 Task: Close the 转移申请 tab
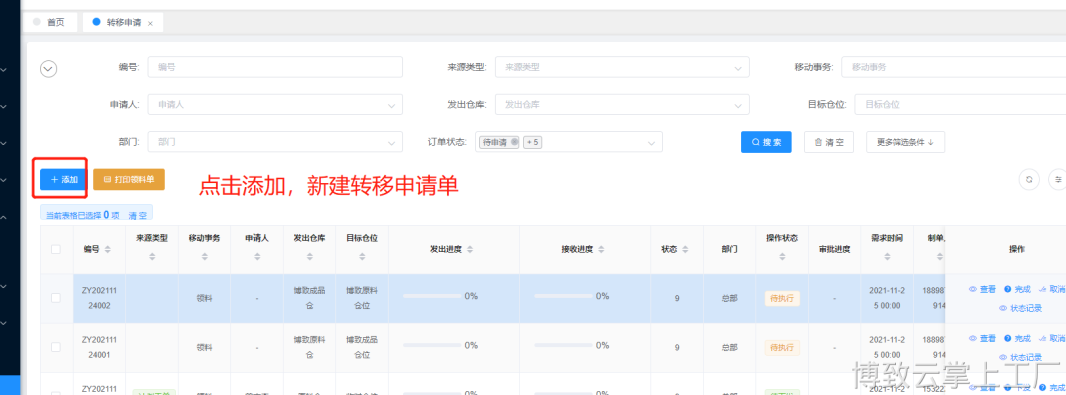150,23
